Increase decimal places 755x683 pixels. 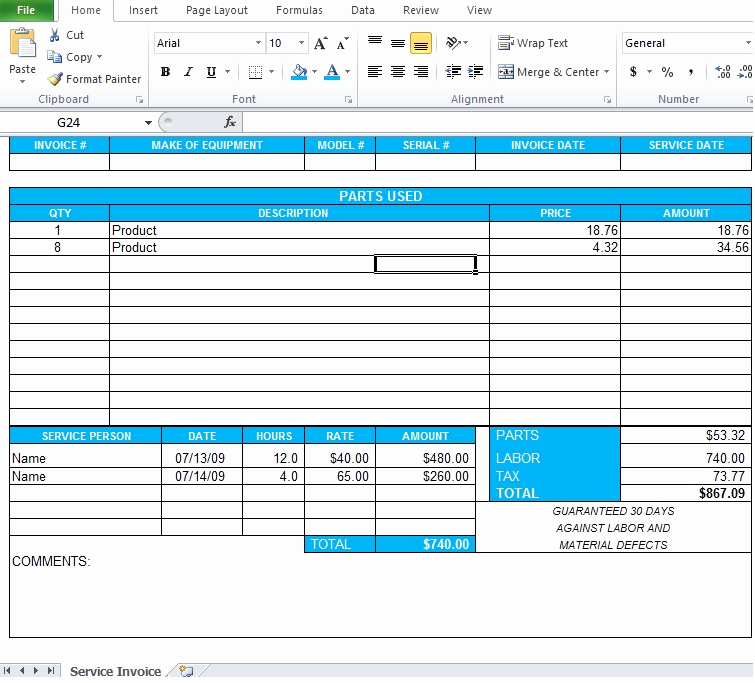723,72
